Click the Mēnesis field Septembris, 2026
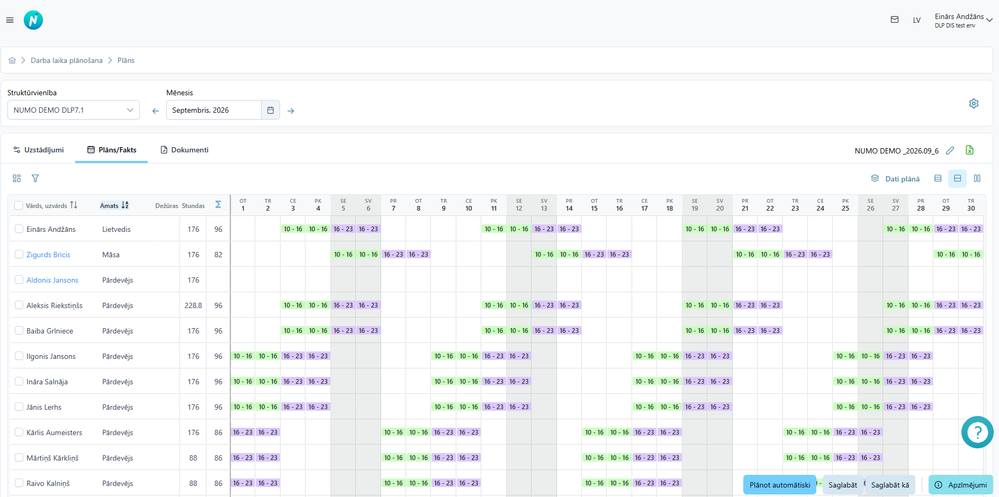 coord(214,110)
